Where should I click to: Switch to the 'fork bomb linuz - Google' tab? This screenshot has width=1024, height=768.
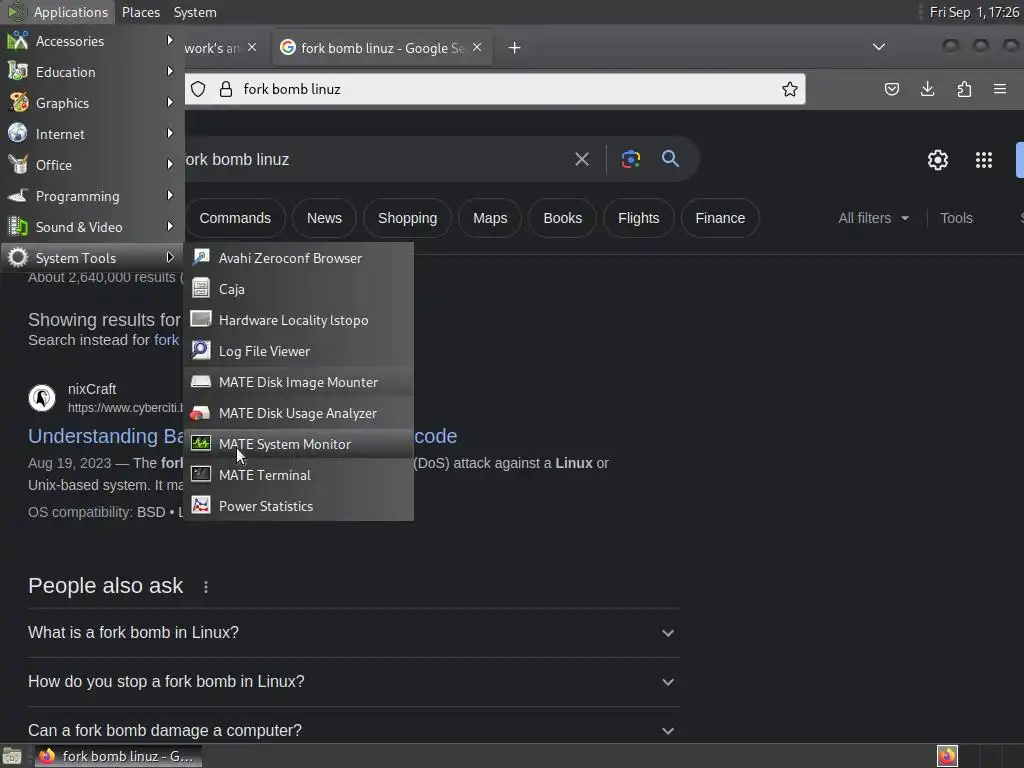pyautogui.click(x=382, y=48)
